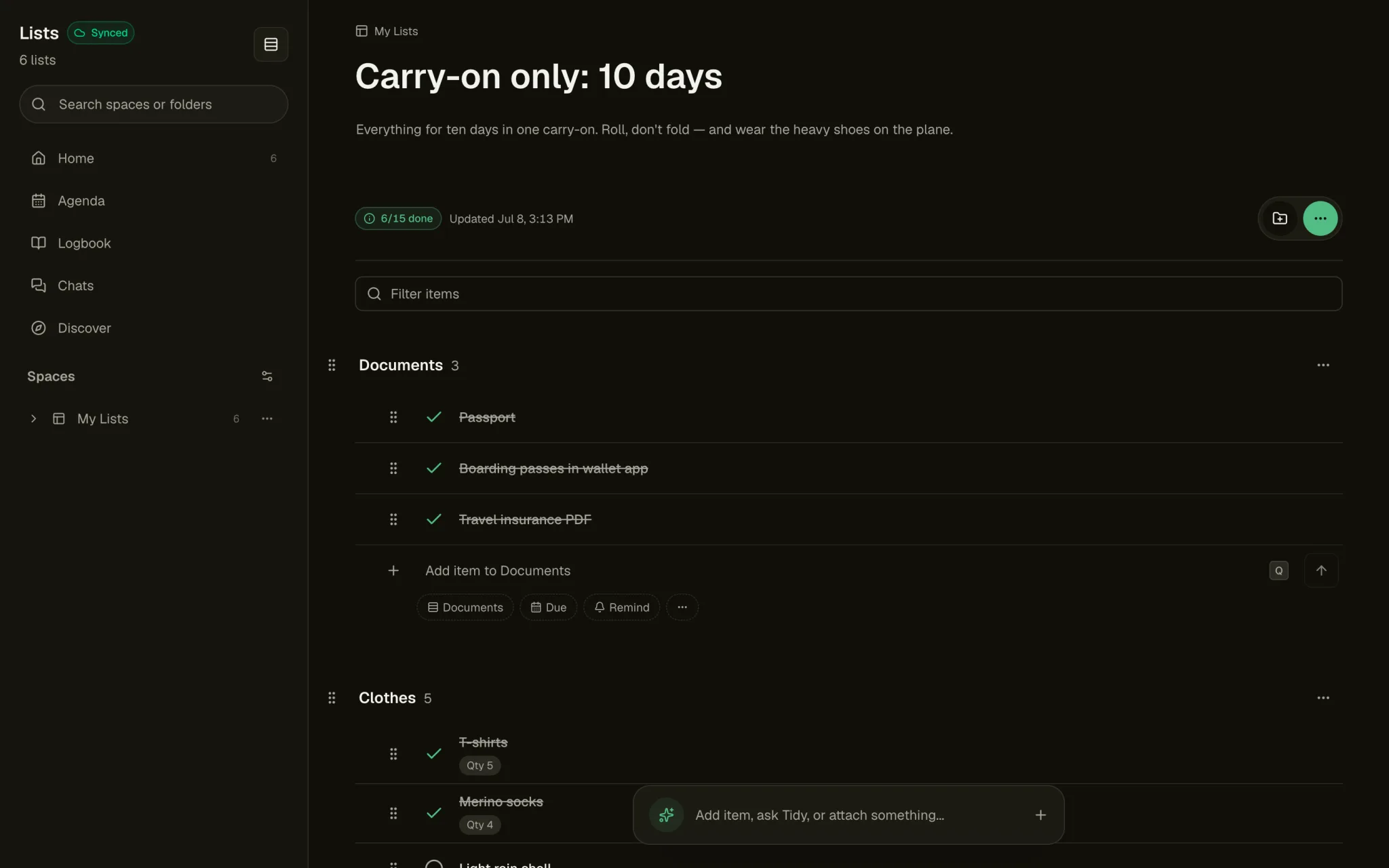Uncheck the Merino socks item
The height and width of the screenshot is (868, 1389).
point(434,812)
